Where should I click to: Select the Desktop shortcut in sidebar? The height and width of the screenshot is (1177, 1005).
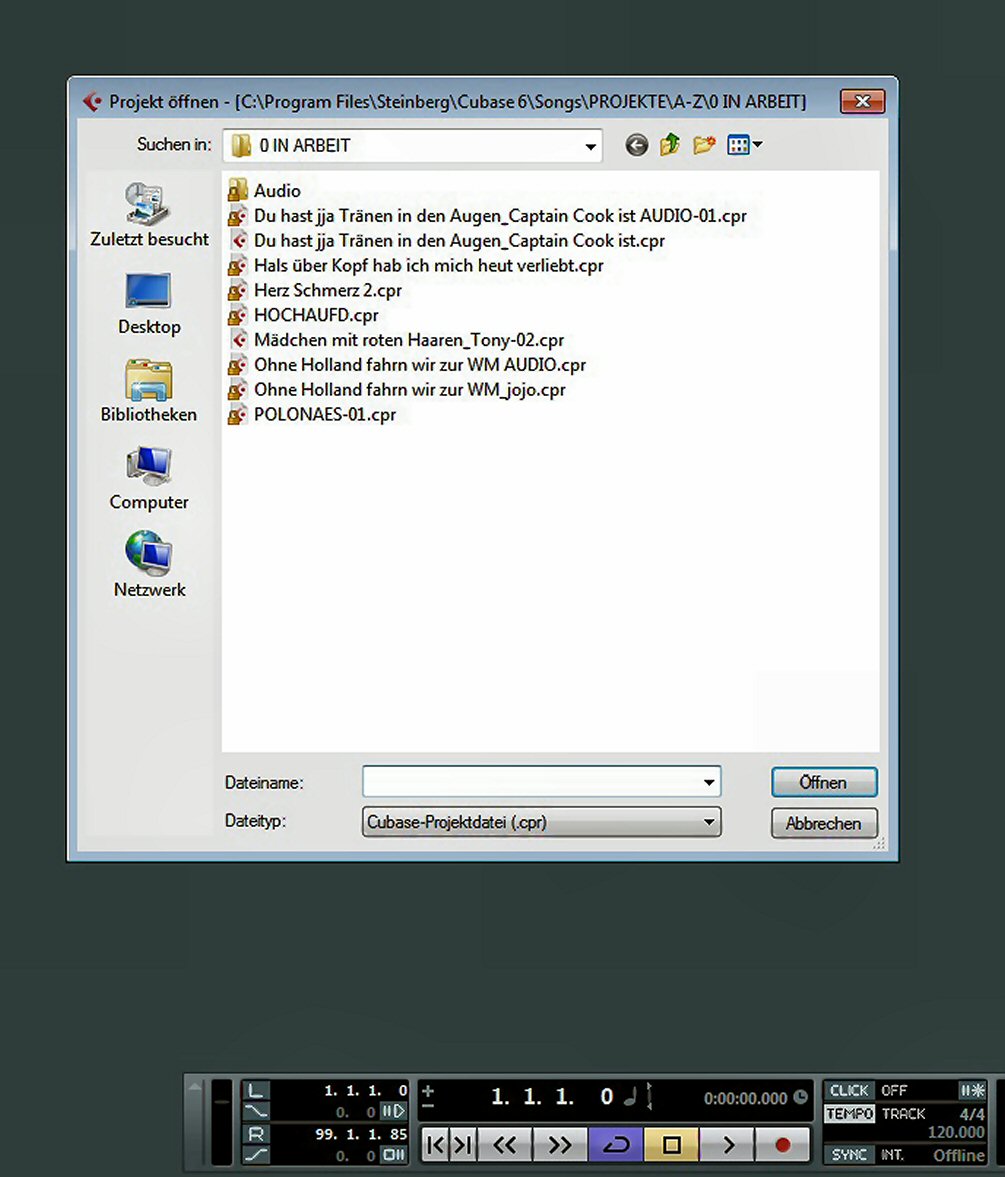149,303
